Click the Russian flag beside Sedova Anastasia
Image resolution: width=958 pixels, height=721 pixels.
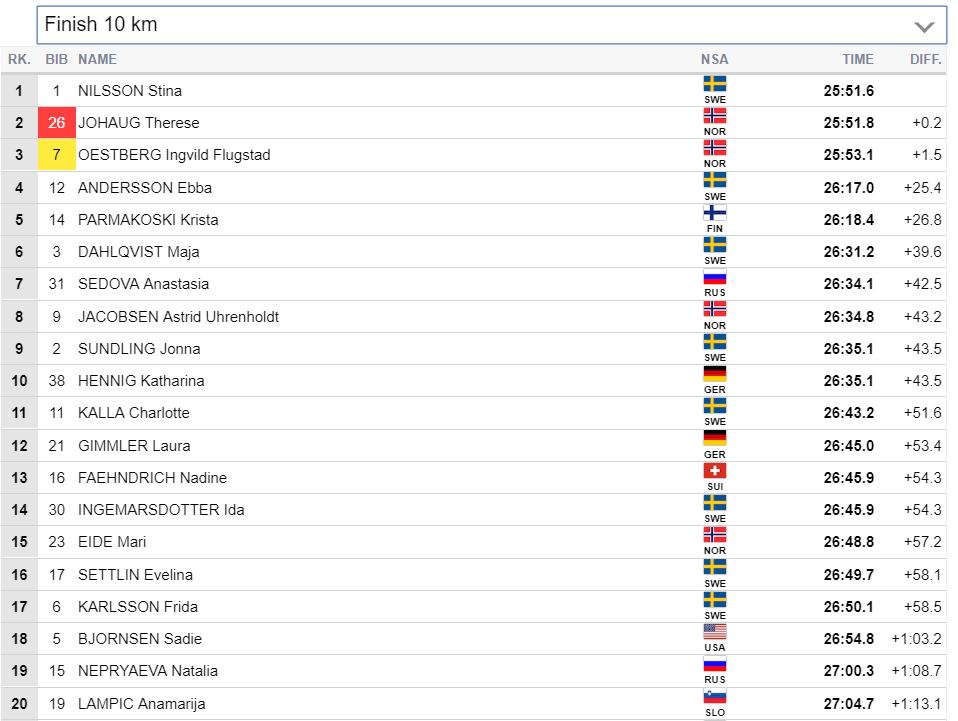point(714,278)
